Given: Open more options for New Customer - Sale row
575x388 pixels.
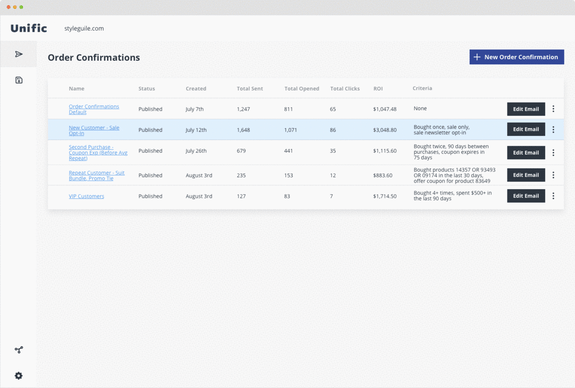Looking at the screenshot, I should (x=553, y=129).
